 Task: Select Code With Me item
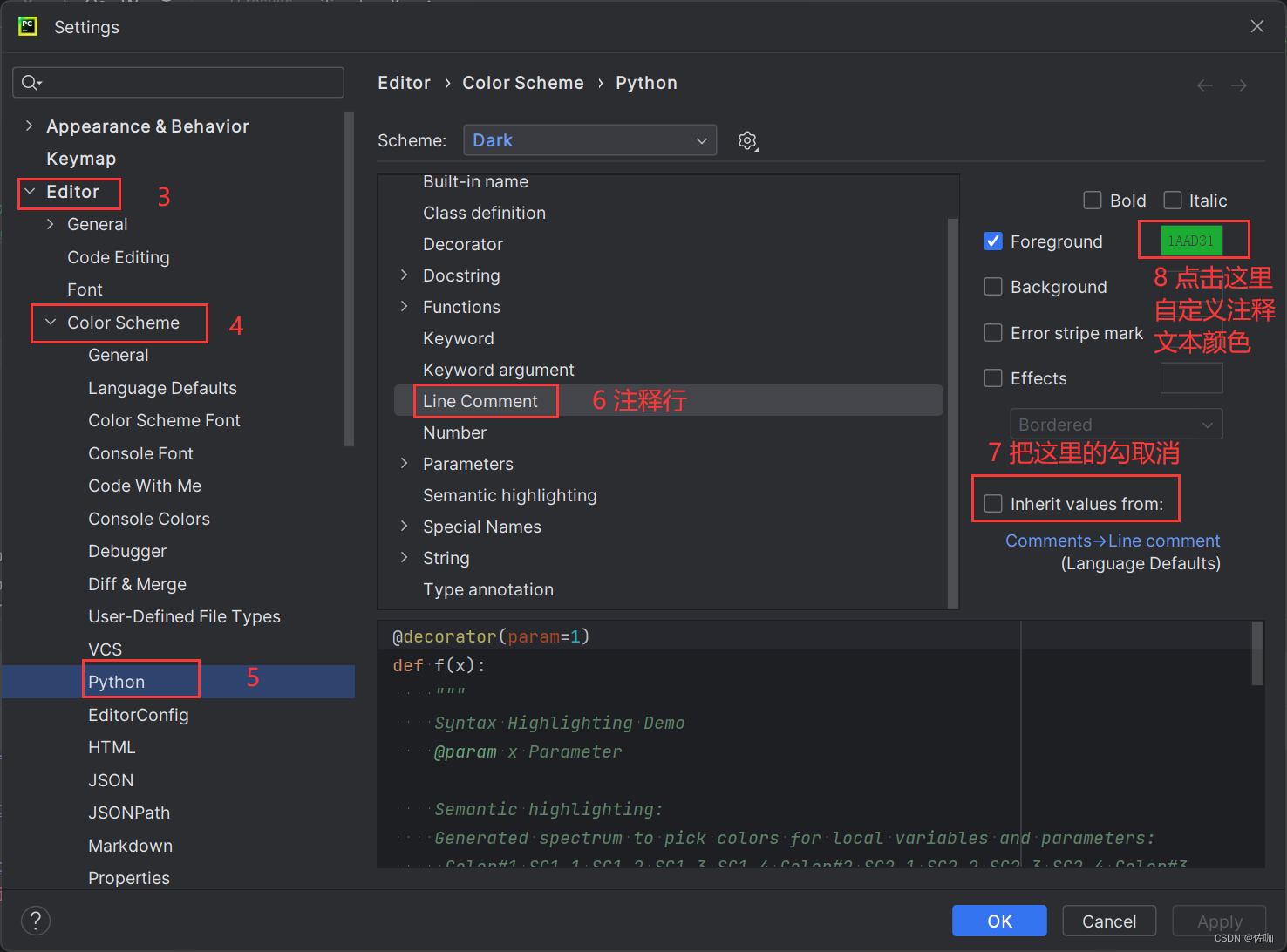[145, 486]
